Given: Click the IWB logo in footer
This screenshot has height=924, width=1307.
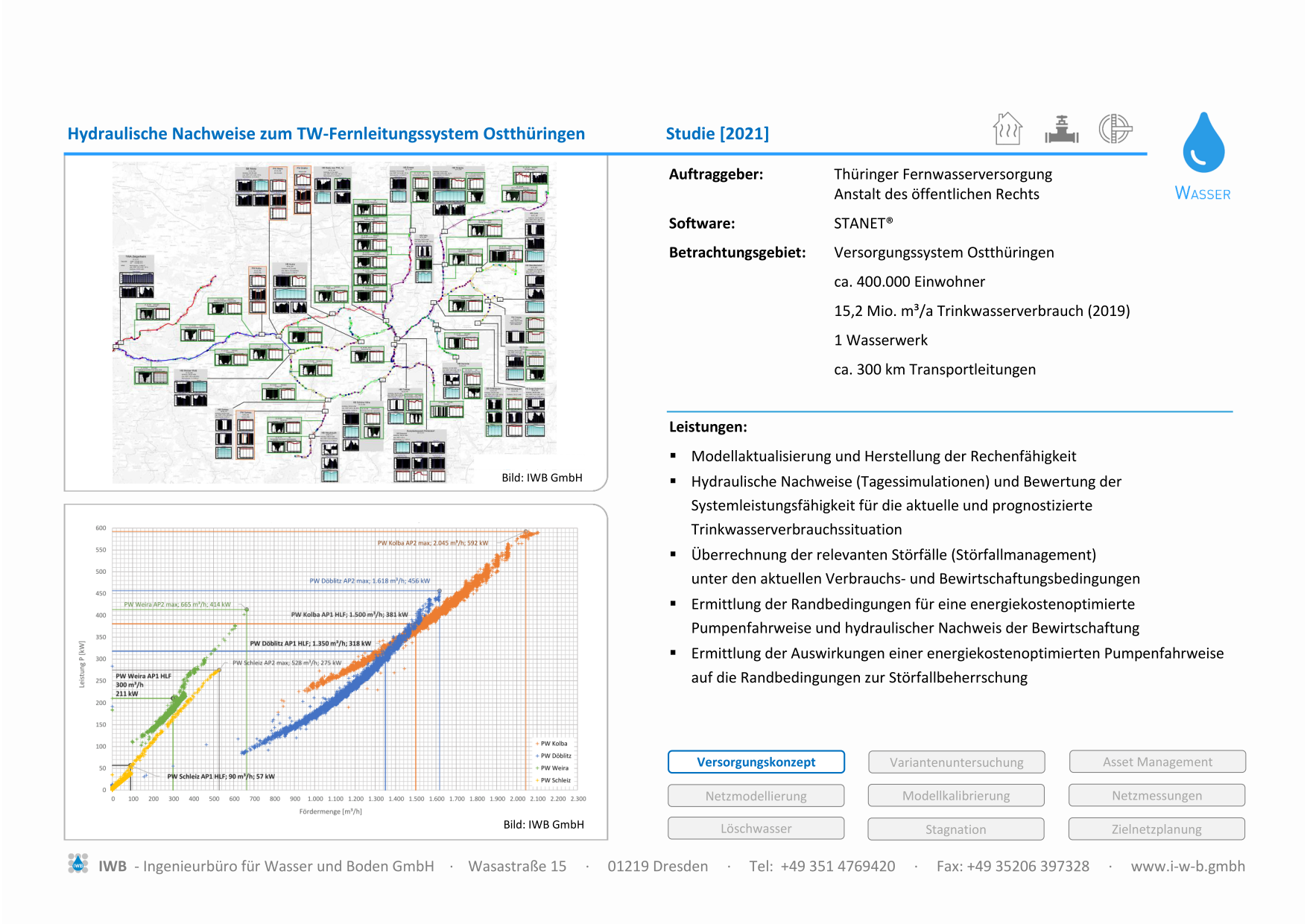Looking at the screenshot, I should (x=78, y=864).
